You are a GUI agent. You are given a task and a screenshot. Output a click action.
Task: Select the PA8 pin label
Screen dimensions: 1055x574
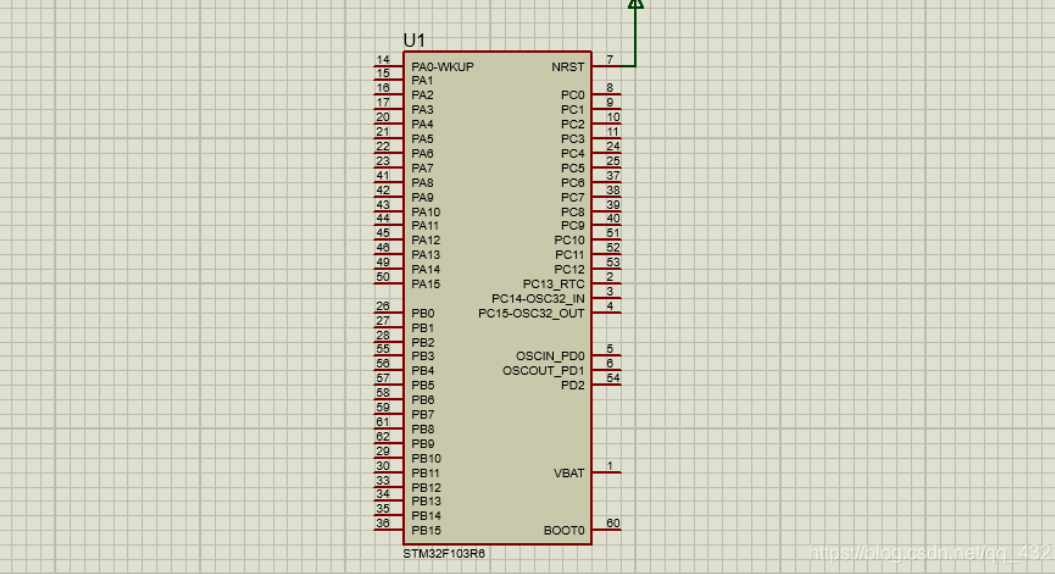423,183
